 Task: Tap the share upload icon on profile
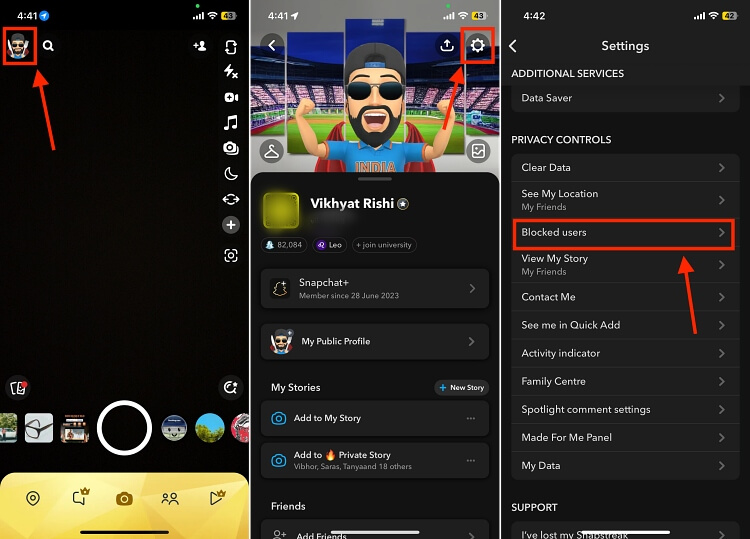[x=447, y=45]
